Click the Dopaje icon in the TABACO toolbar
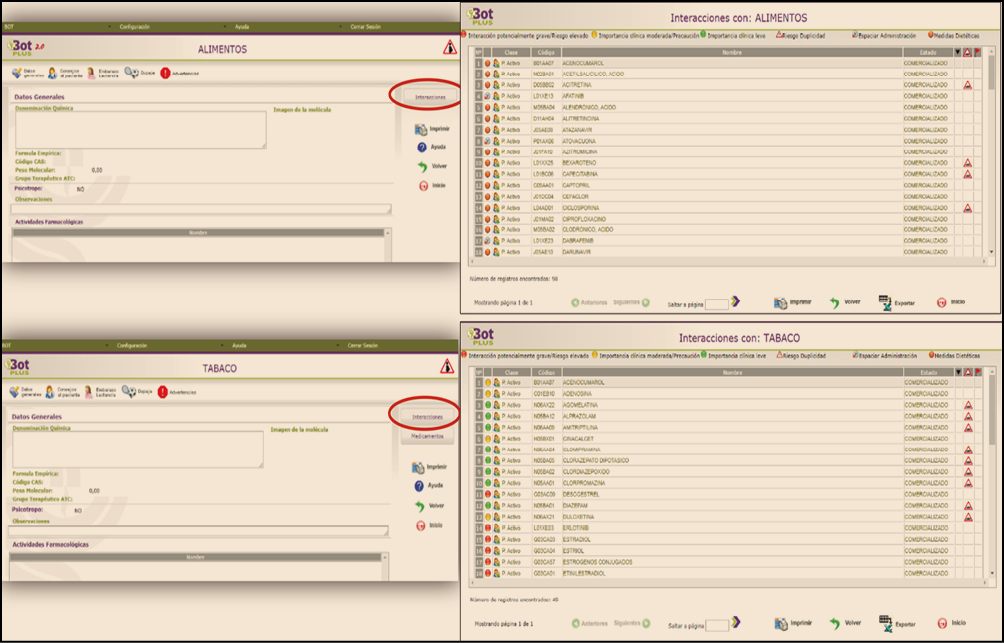The image size is (1004, 643). (x=129, y=391)
